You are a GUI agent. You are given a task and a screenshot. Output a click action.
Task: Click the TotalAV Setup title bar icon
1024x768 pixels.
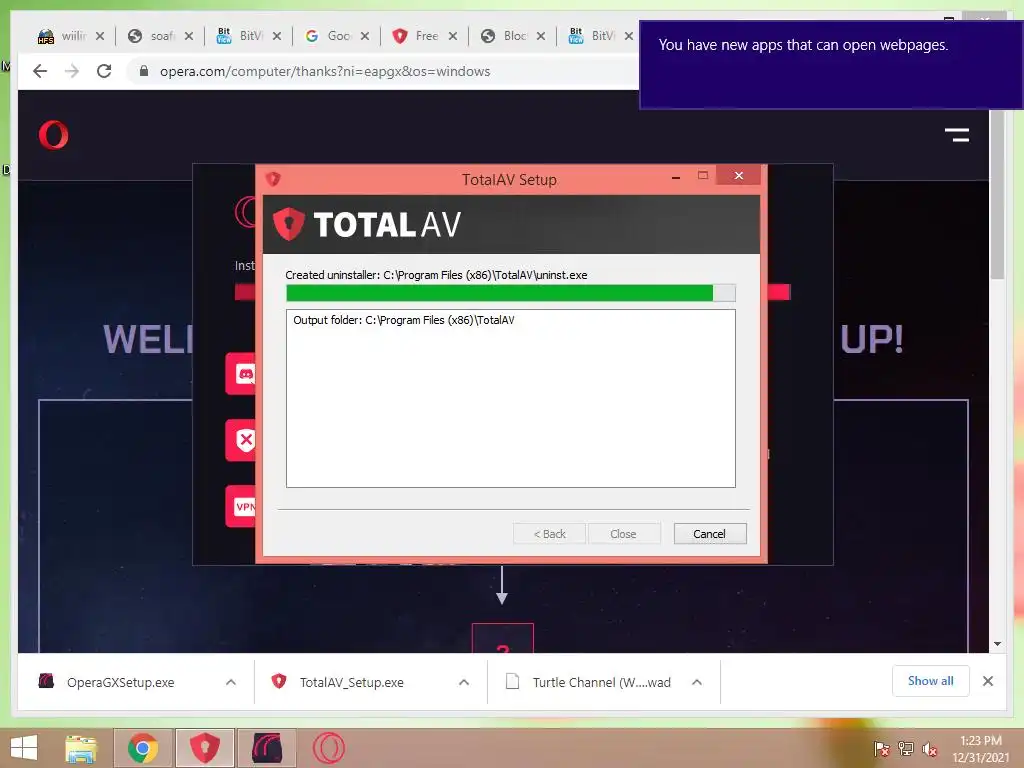(273, 178)
